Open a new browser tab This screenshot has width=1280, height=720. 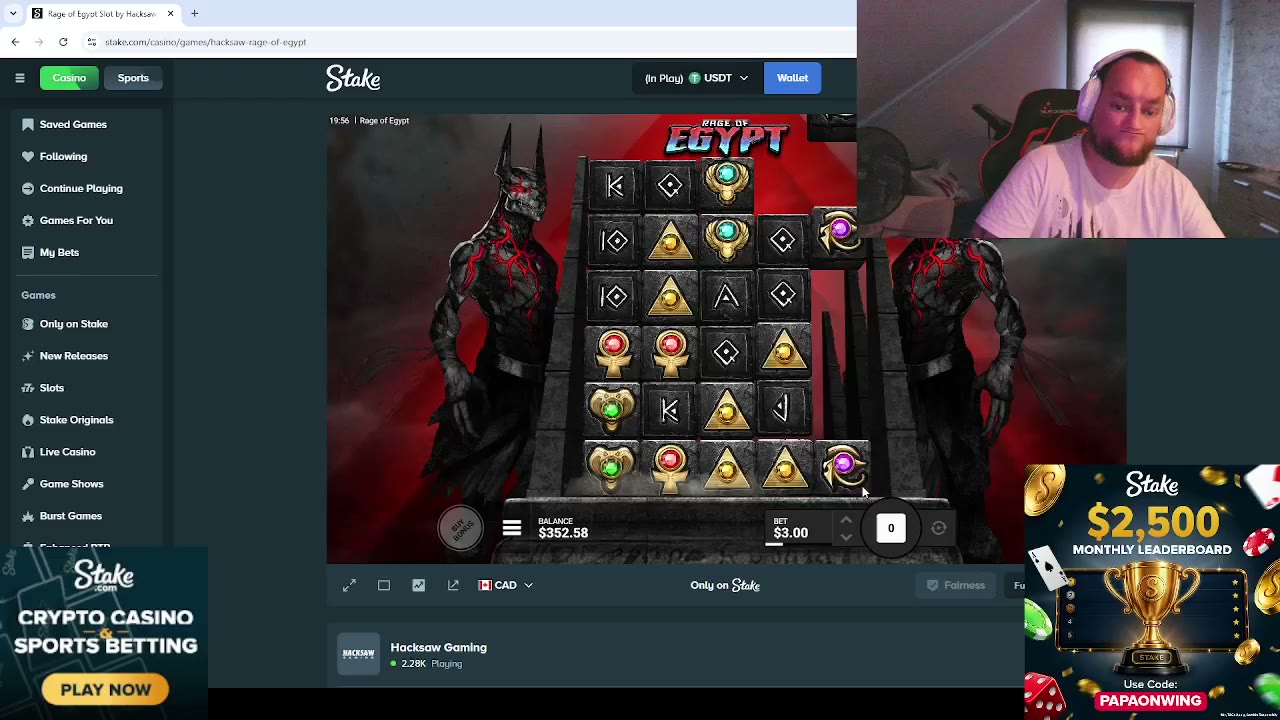click(x=195, y=14)
